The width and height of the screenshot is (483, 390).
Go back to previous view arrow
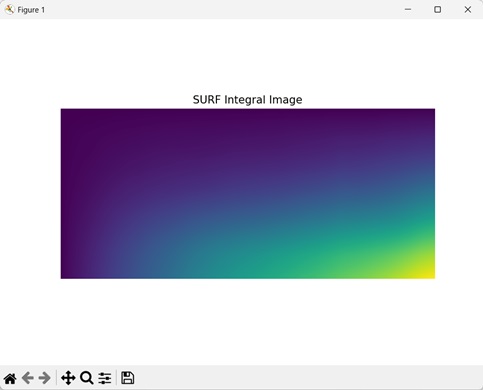pos(28,378)
